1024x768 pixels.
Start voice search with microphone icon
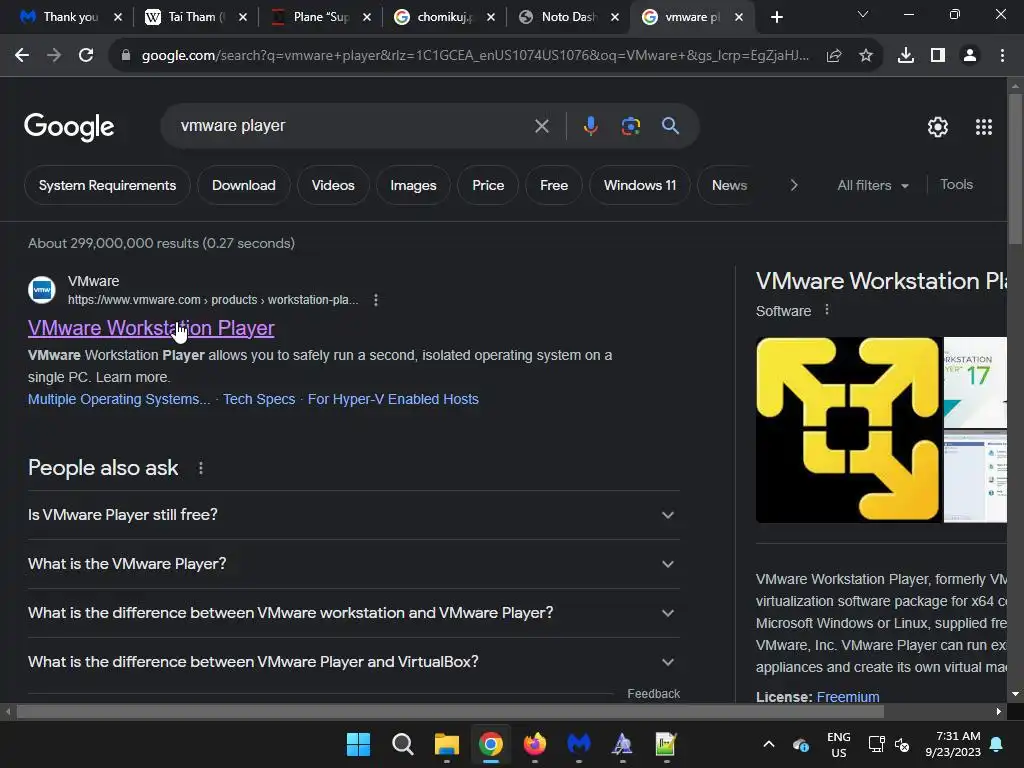(x=590, y=126)
